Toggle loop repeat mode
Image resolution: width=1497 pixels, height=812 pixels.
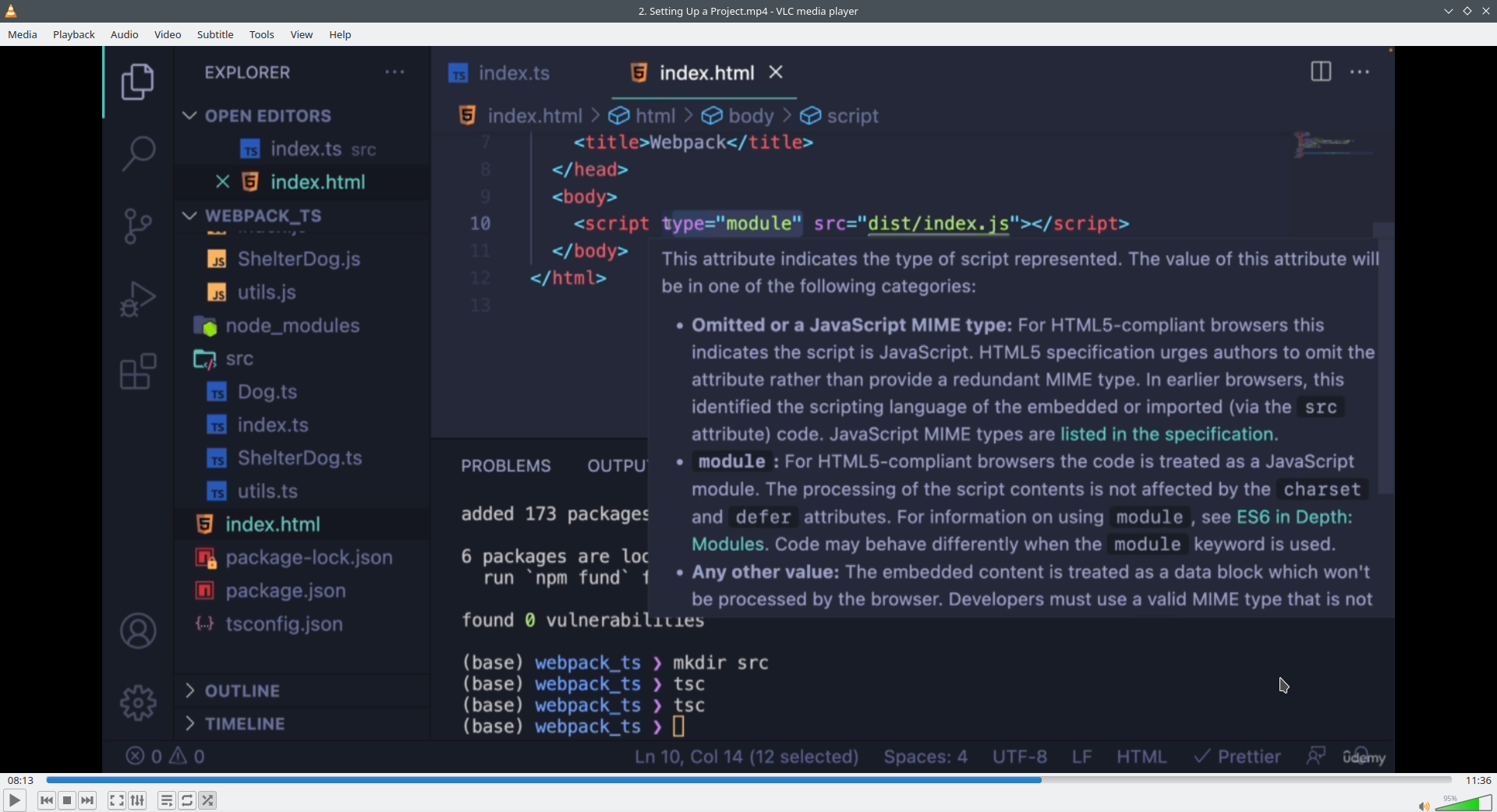click(x=187, y=800)
